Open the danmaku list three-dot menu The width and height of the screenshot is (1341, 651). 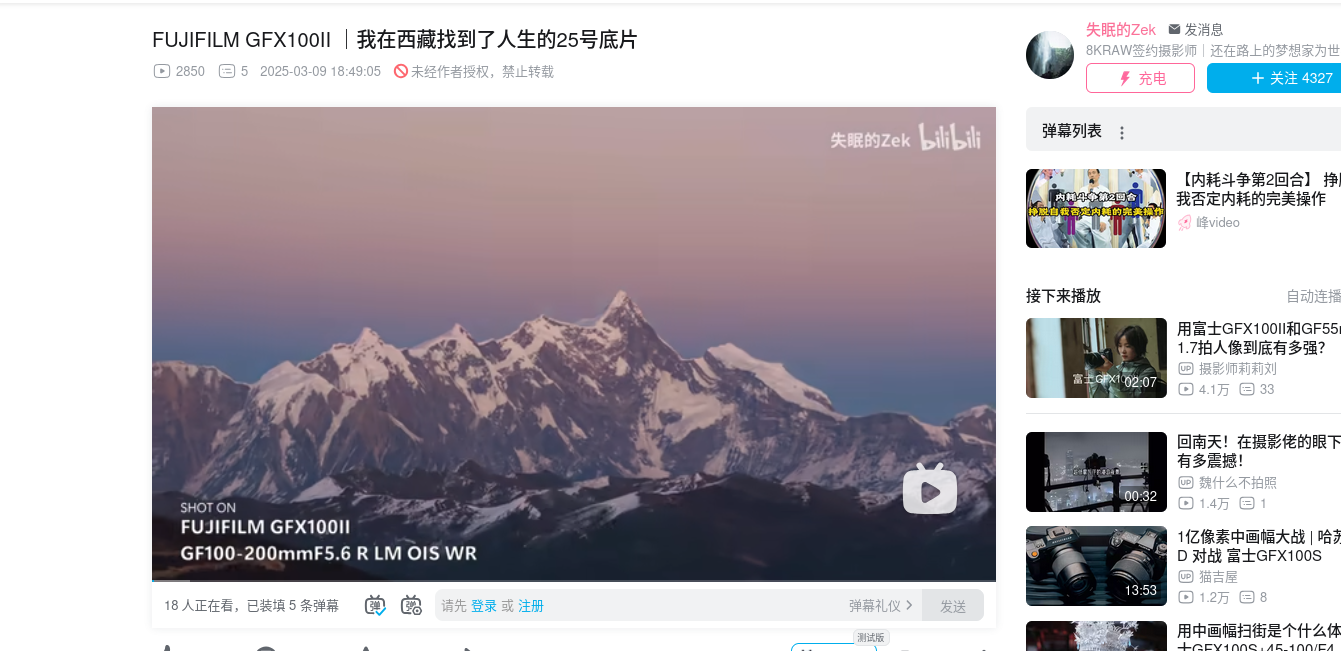tap(1122, 132)
